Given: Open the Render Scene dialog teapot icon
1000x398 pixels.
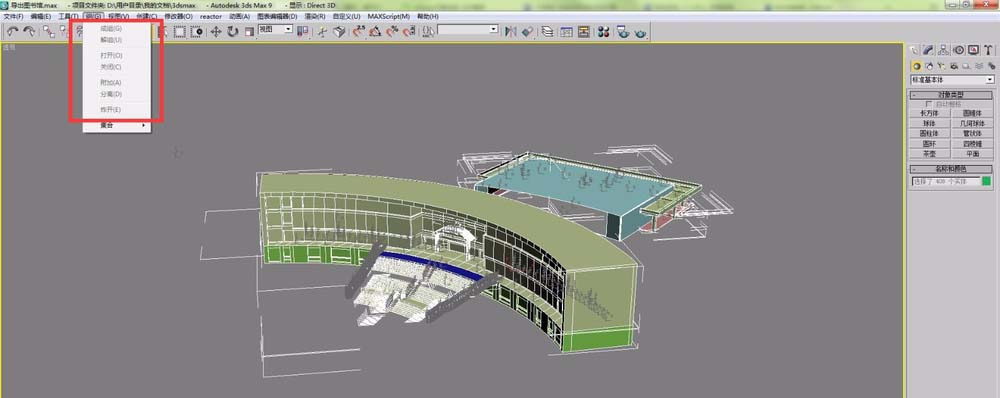Looking at the screenshot, I should (623, 31).
